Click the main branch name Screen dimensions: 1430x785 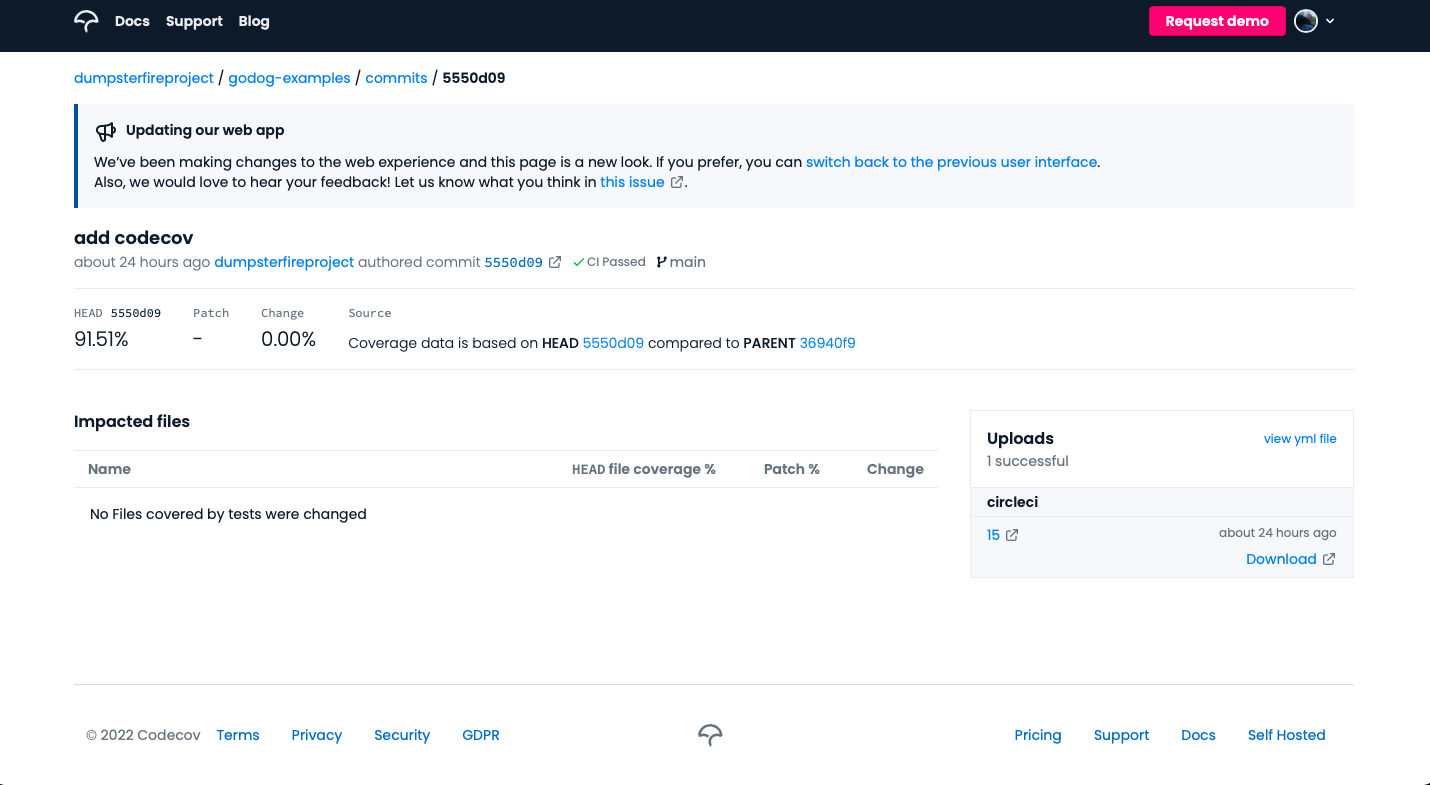(688, 262)
